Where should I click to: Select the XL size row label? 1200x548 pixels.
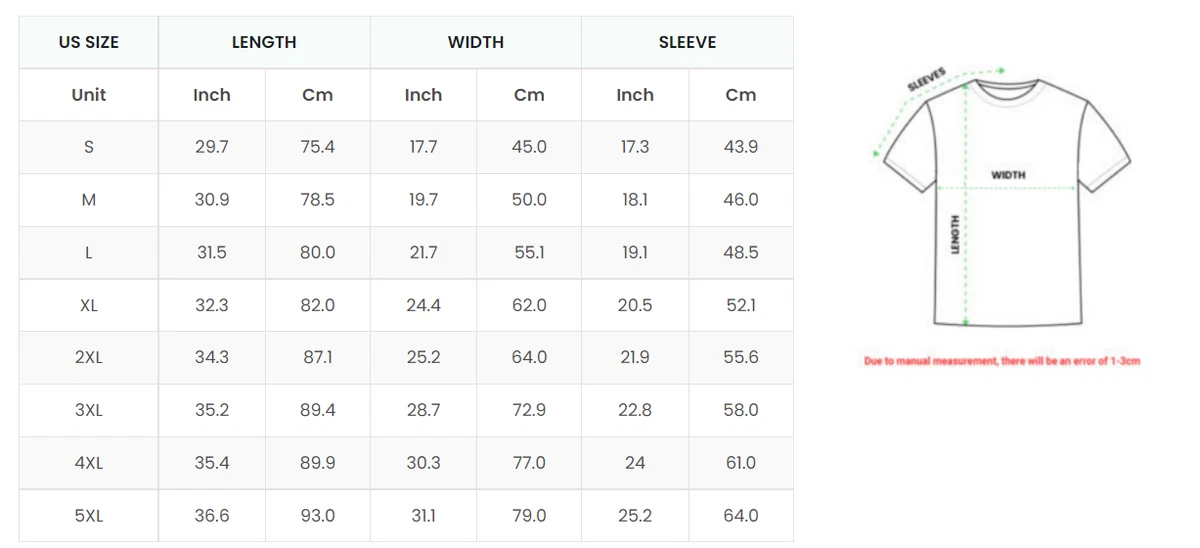click(x=89, y=305)
